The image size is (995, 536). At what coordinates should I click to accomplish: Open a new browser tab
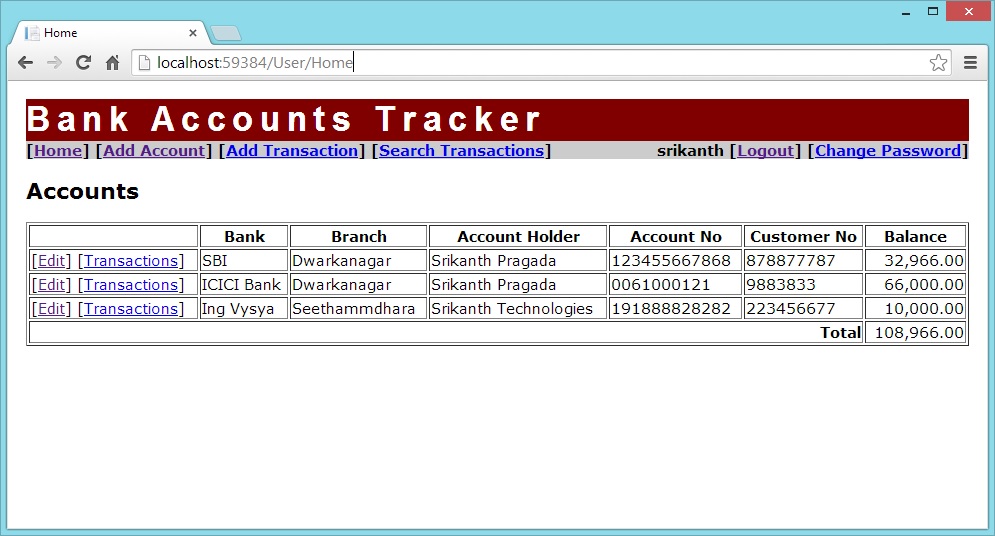point(225,33)
